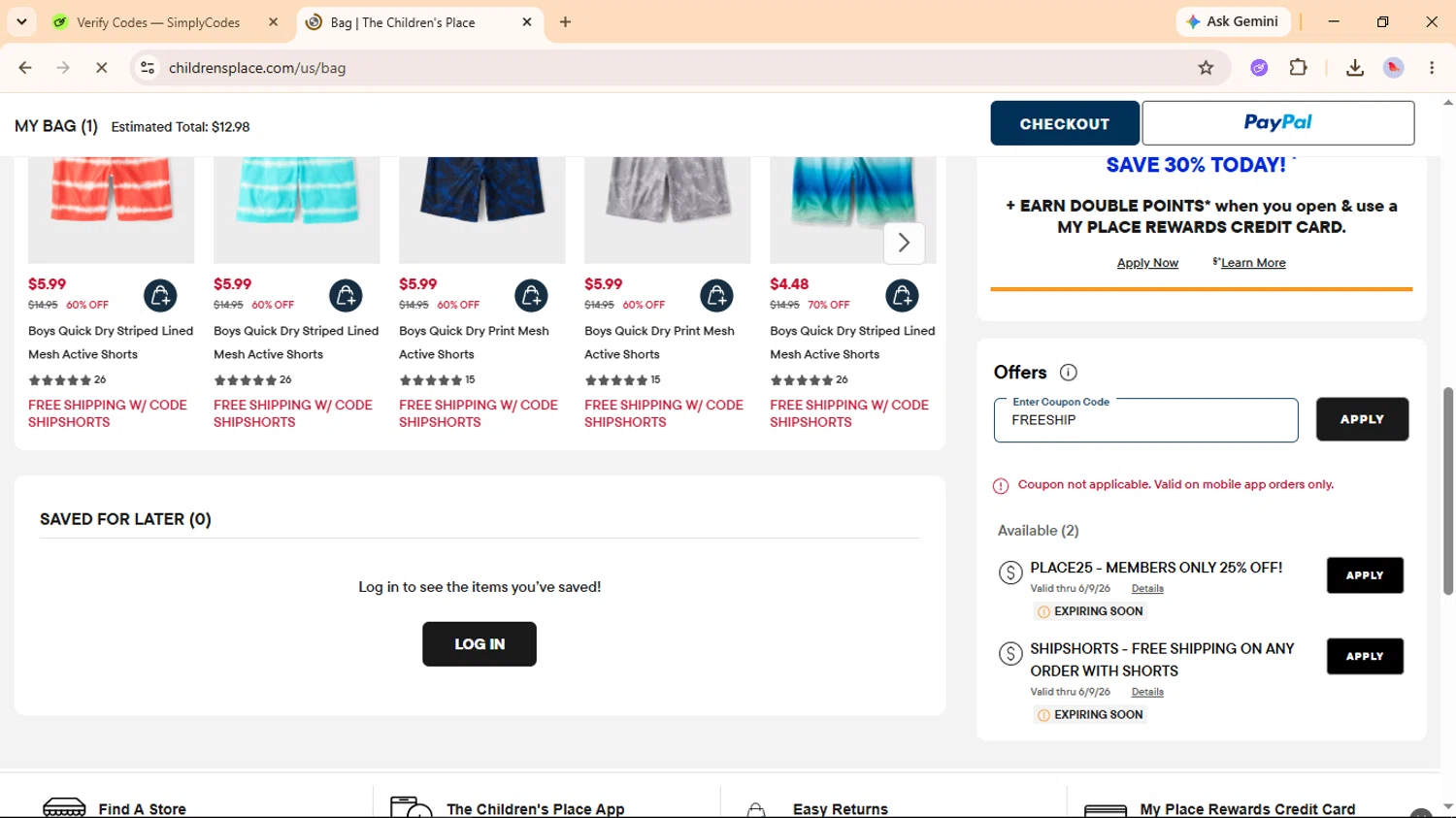
Task: Click LOG IN to see saved items
Action: [x=480, y=644]
